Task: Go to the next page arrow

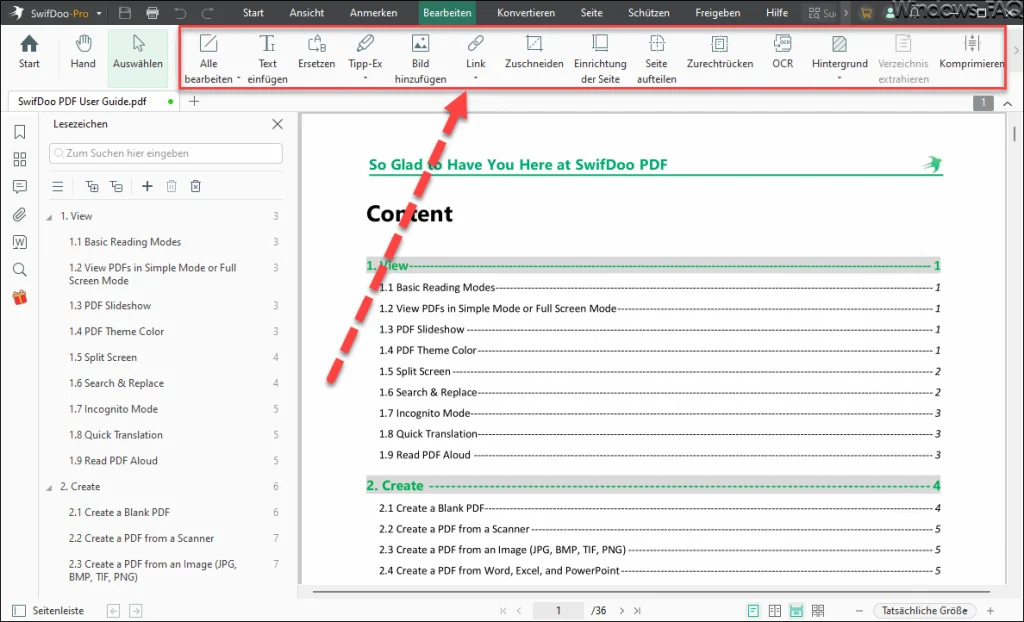Action: pyautogui.click(x=622, y=610)
